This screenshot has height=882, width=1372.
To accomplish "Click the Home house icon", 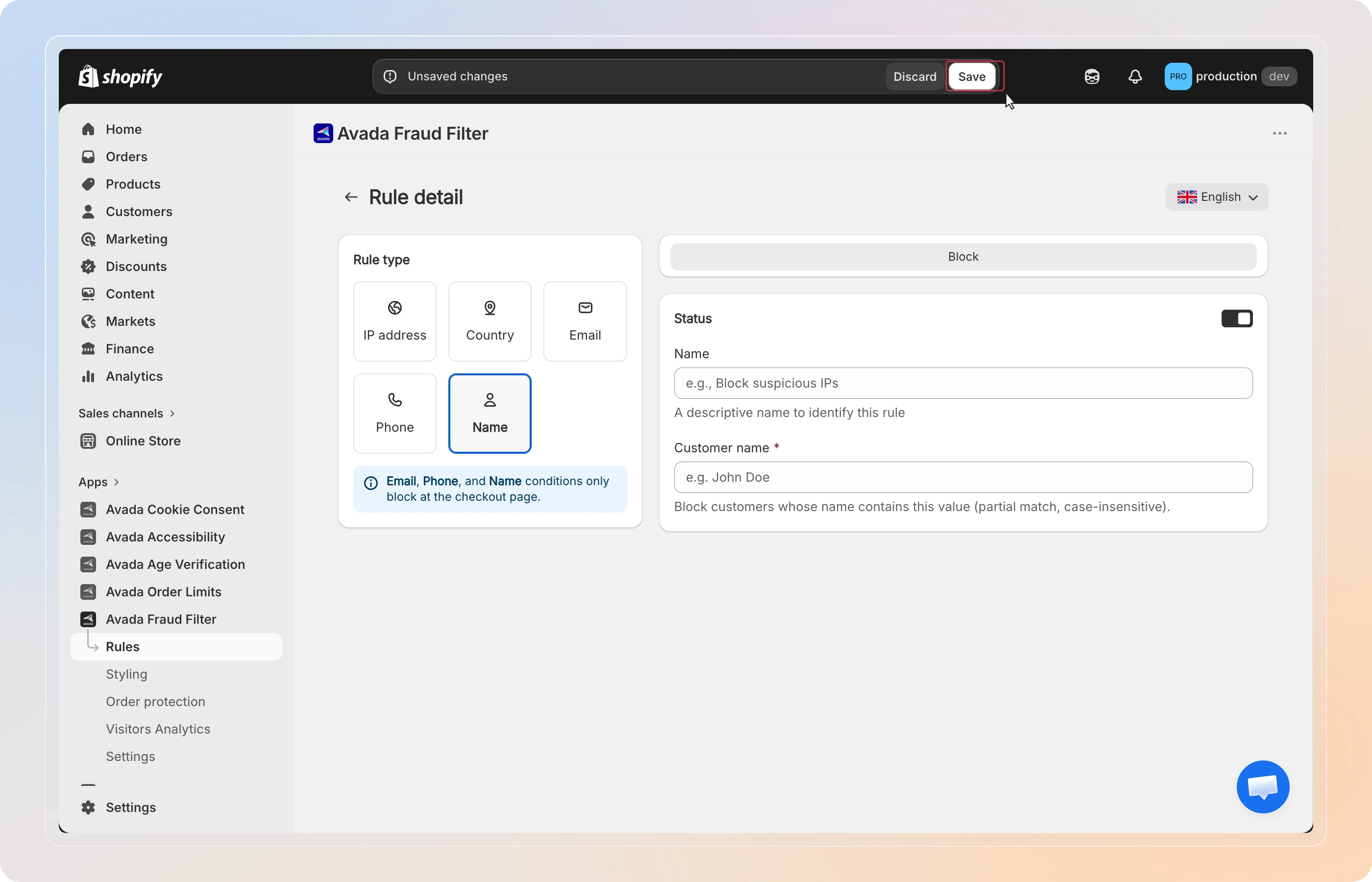I will (x=88, y=129).
